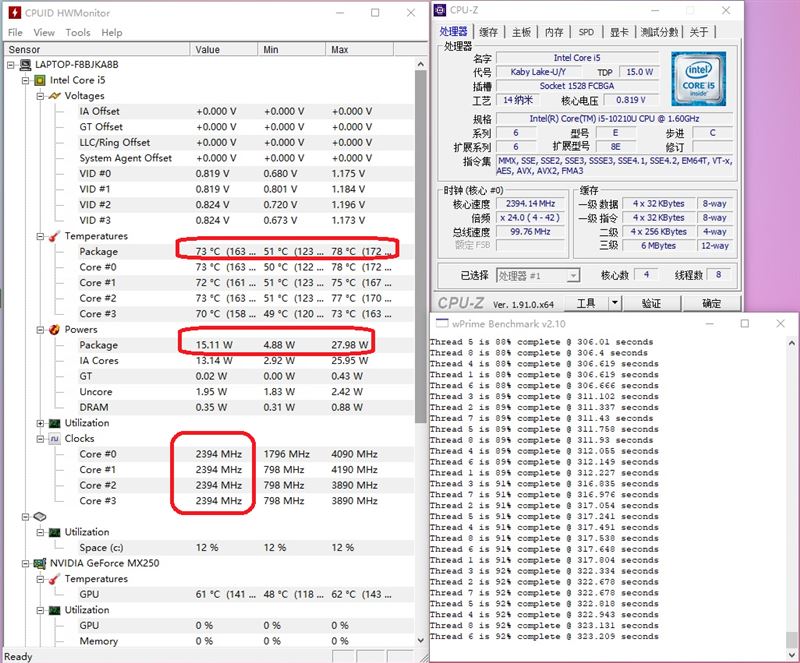Click HWMonitor scrollbar down arrow
Image resolution: width=800 pixels, height=663 pixels.
[x=420, y=640]
